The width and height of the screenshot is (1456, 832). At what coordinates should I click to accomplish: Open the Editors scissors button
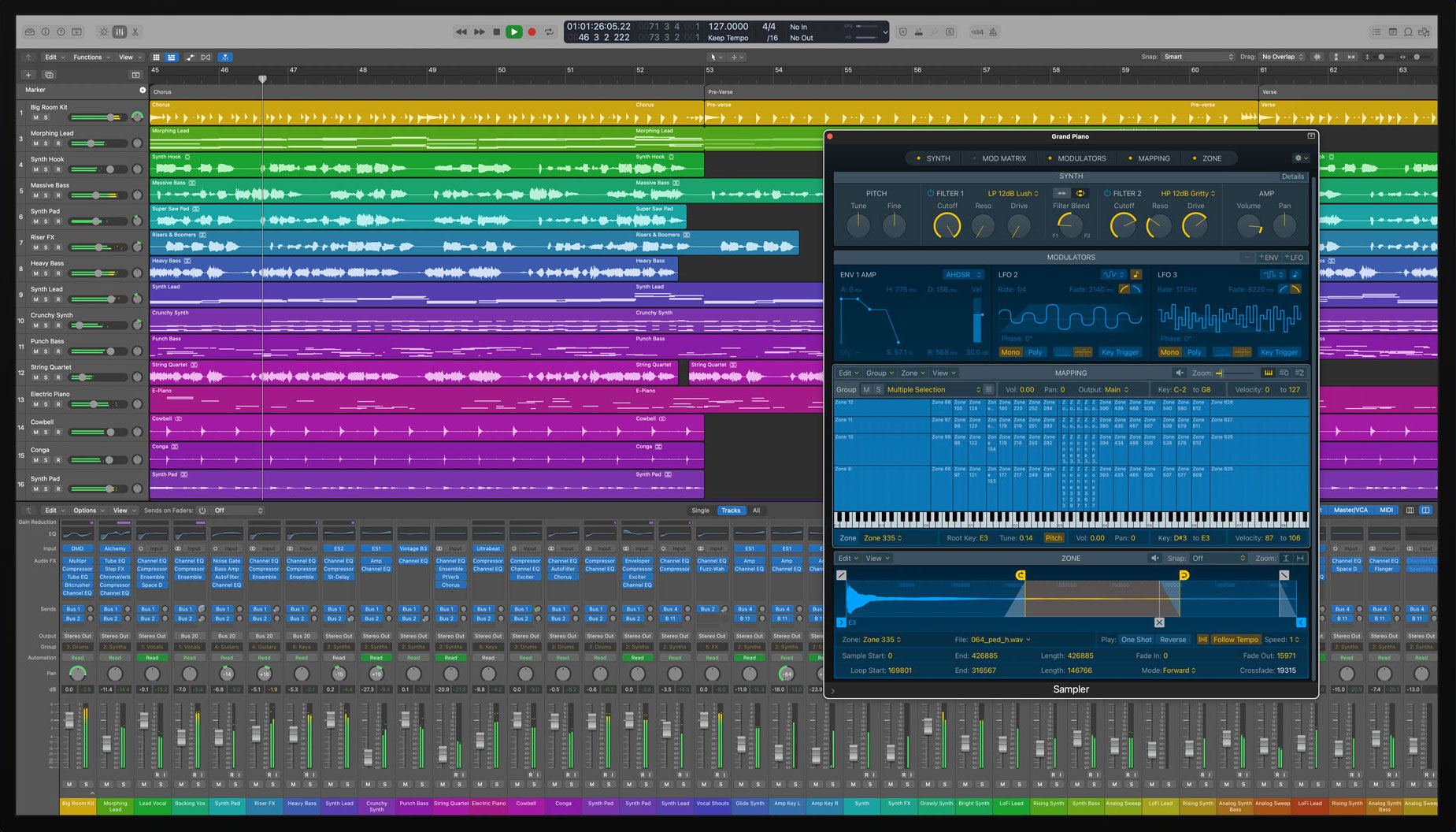135,32
